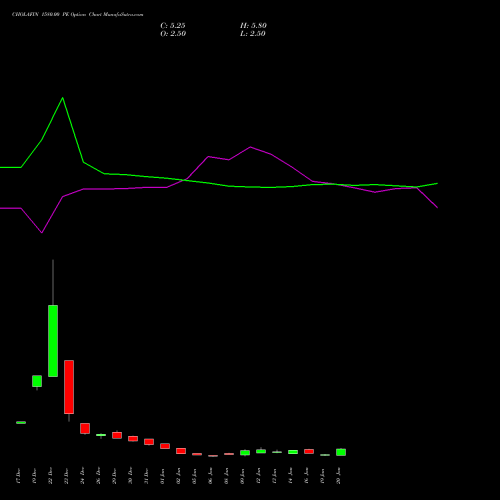This screenshot has width=500, height=500.
Task: Click the red candle for 24 Dec
Action: [85, 428]
